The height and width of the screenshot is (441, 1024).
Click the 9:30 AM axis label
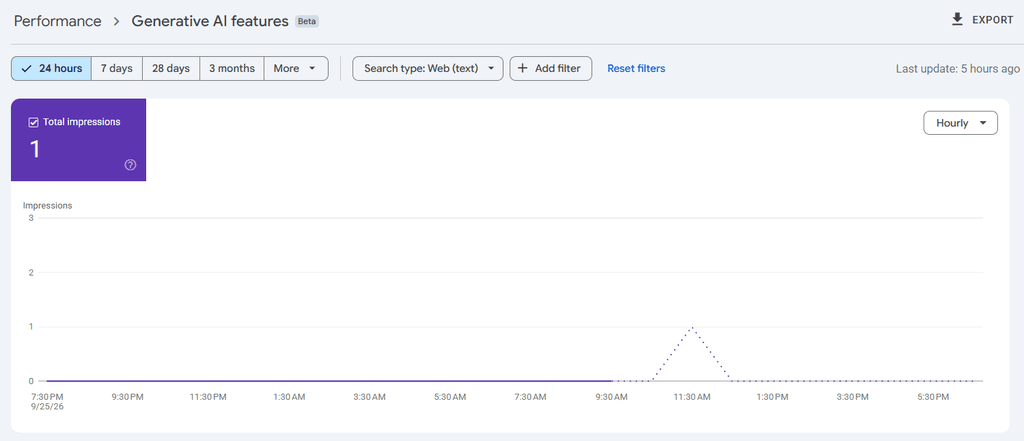click(611, 397)
